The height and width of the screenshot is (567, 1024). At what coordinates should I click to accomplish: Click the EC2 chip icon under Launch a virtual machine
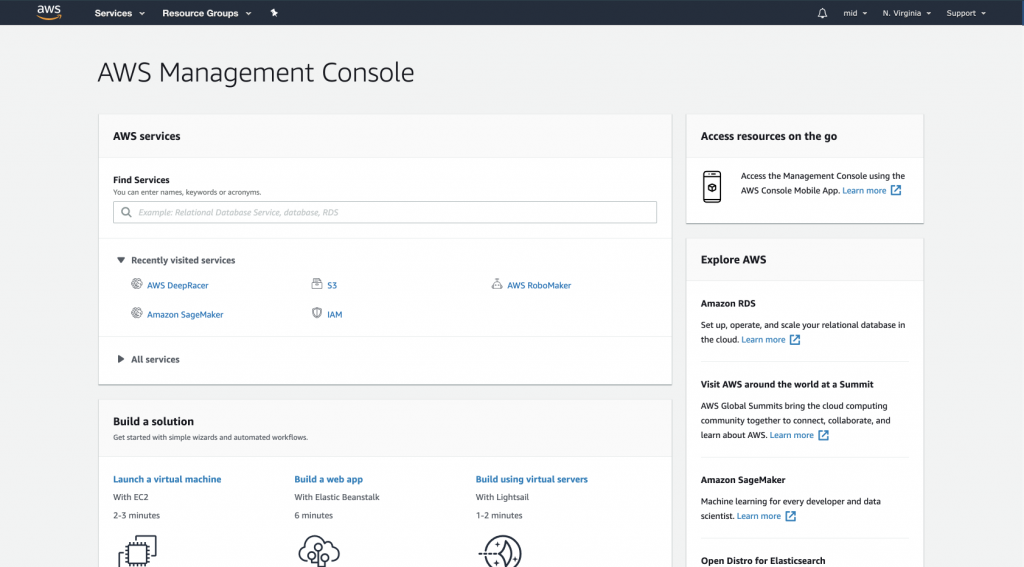click(x=138, y=551)
